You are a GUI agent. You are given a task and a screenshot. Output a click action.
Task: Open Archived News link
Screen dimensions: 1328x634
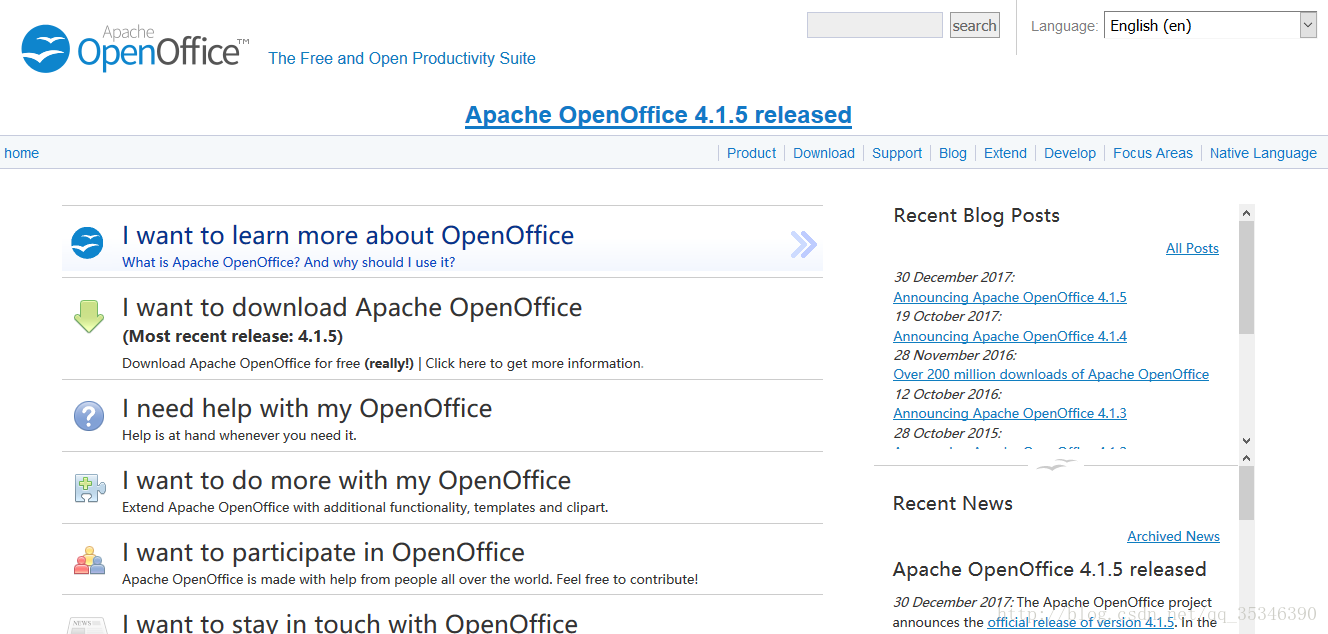(1173, 536)
